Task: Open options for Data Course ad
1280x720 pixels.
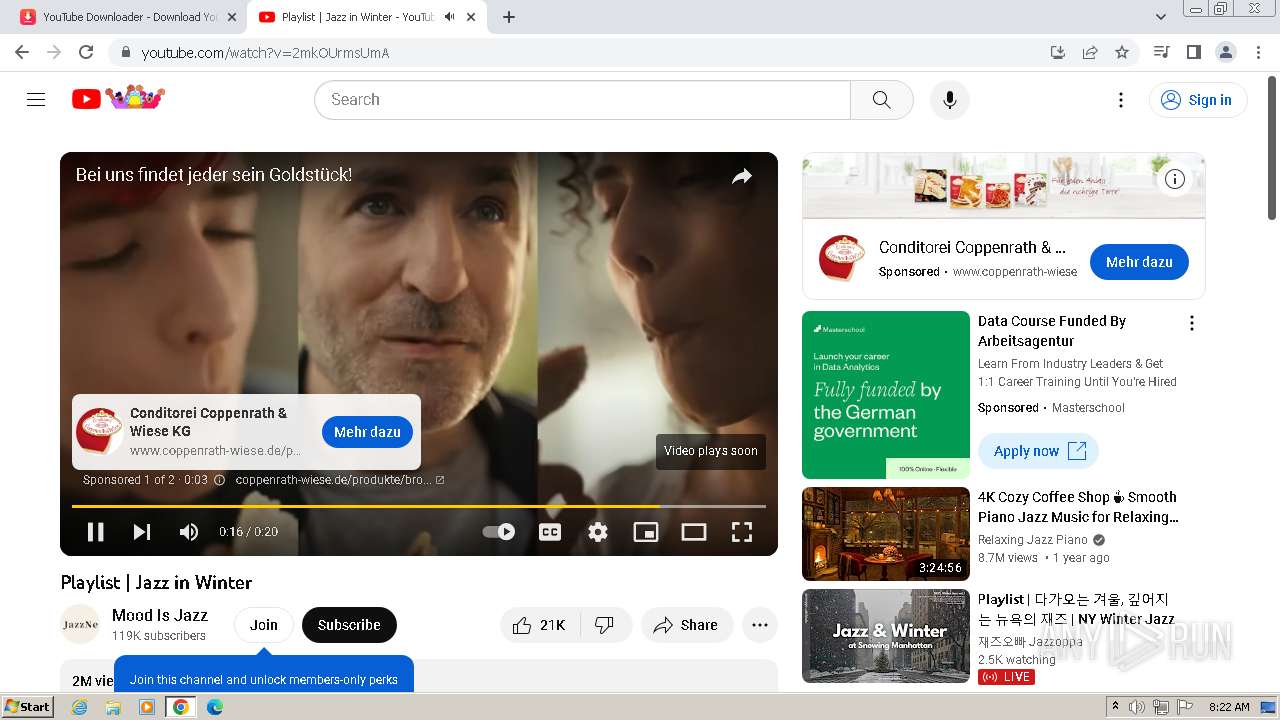Action: 1191,323
